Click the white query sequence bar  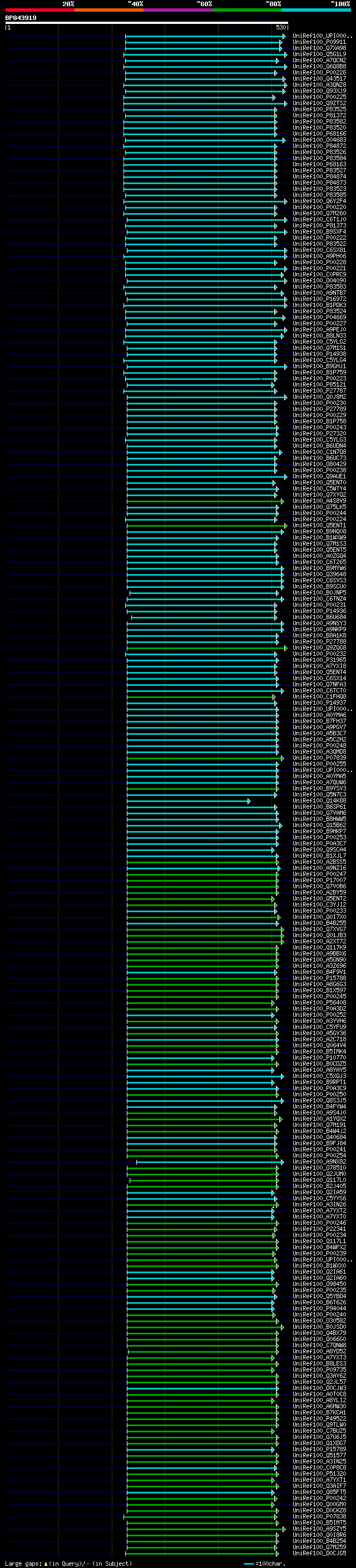click(x=147, y=23)
